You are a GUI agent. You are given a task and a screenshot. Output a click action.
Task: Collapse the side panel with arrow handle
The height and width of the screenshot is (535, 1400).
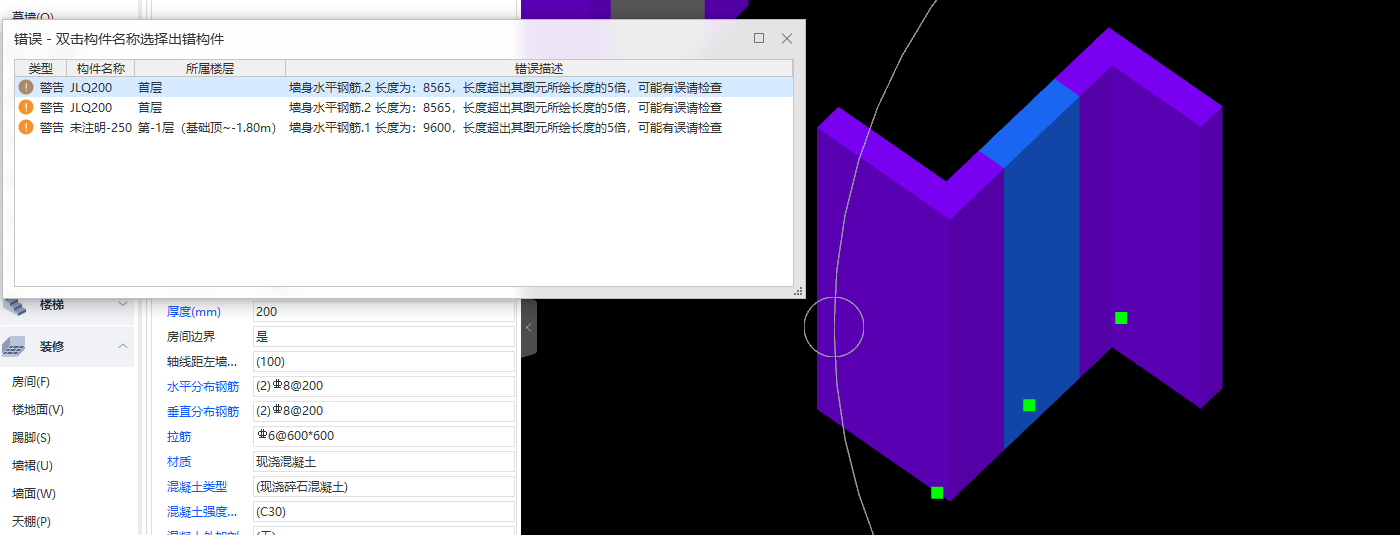coord(528,327)
